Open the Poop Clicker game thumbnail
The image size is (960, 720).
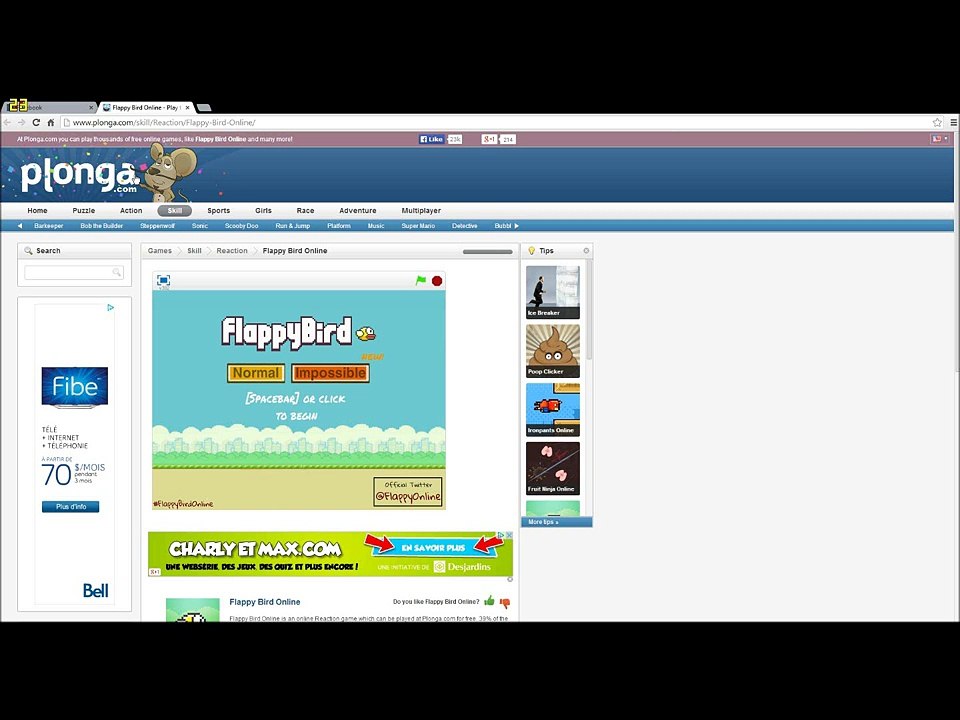553,351
